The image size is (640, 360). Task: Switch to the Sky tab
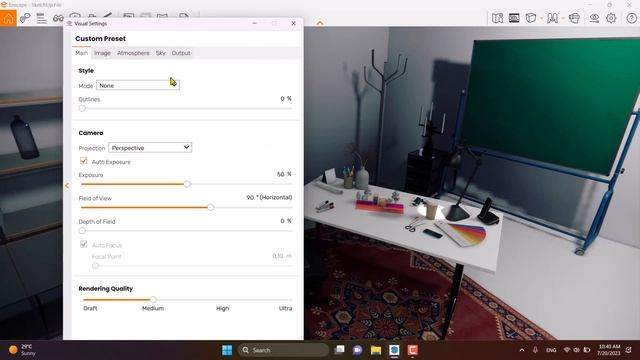(x=160, y=53)
